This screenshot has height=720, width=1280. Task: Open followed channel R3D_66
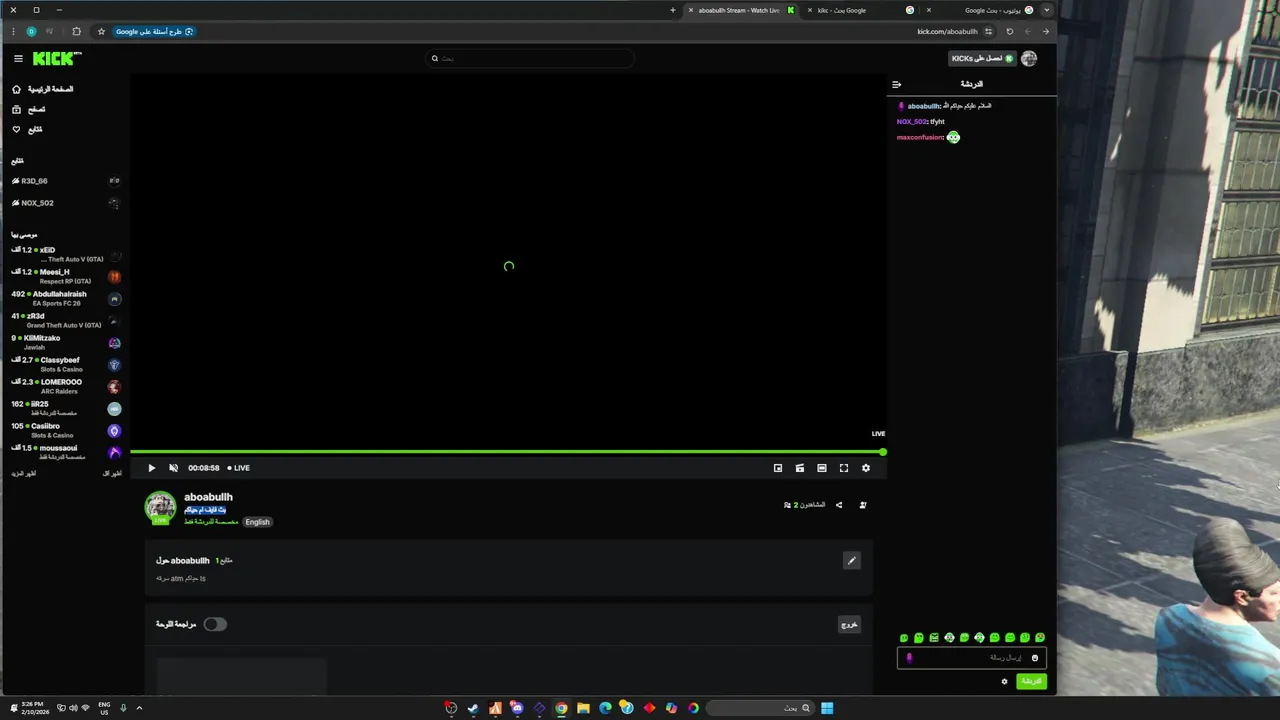pos(65,181)
